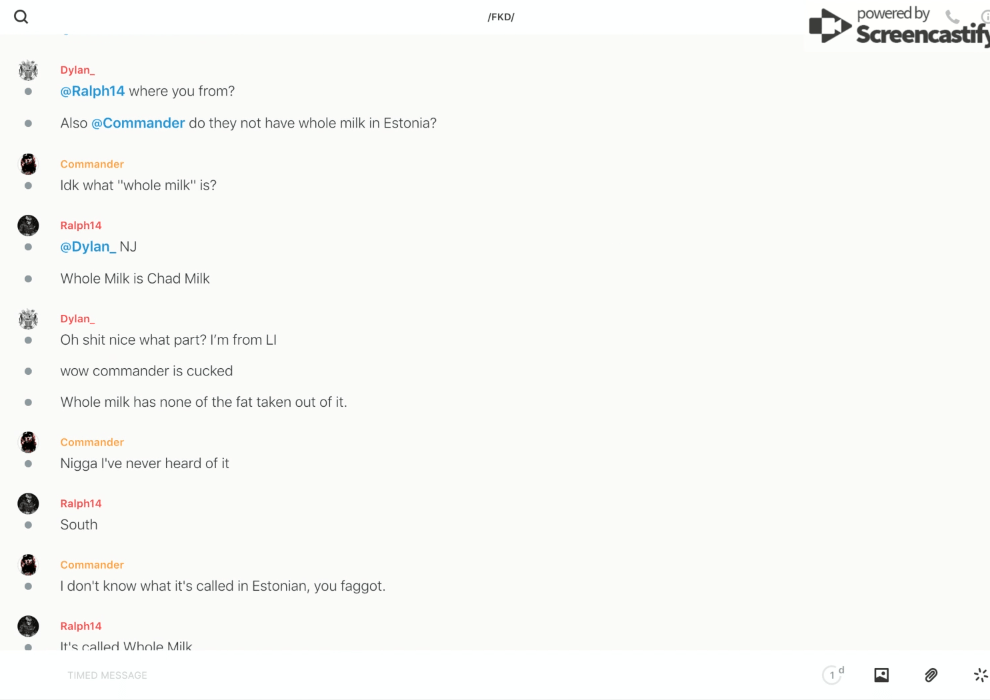Open the @Ralph14 mention link
This screenshot has height=700, width=990.
tap(92, 91)
